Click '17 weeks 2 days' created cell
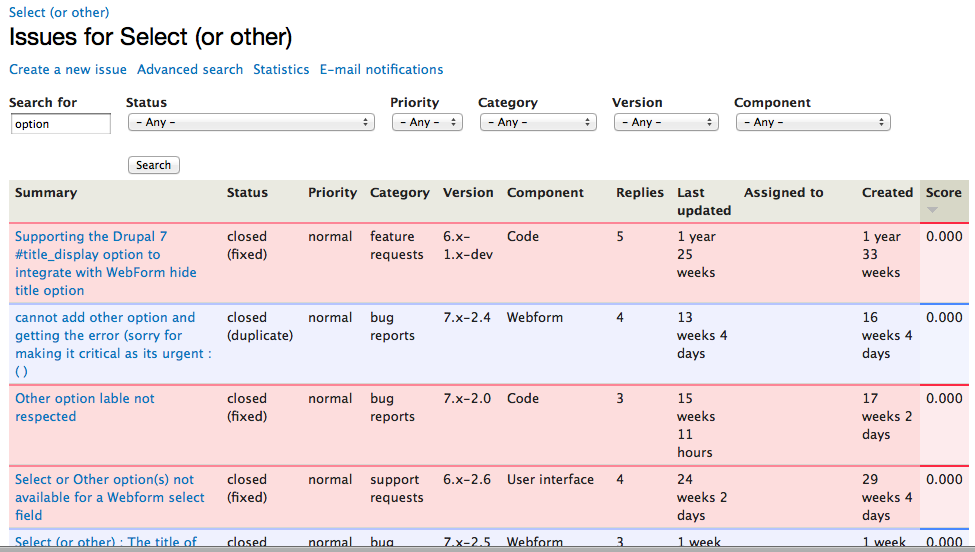Screen dimensions: 975x552 pos(887,416)
